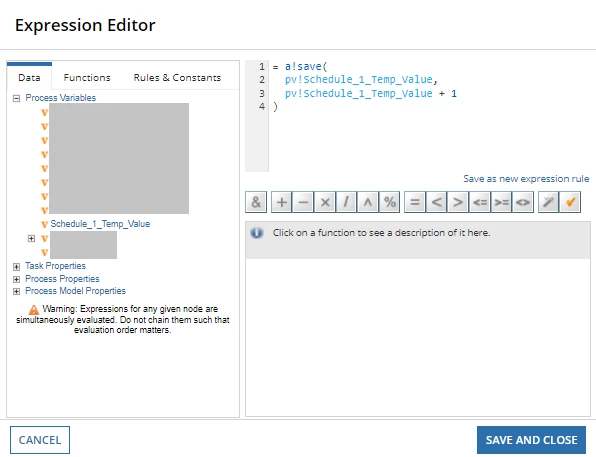Collapse the Process Variables tree node
The image size is (596, 457).
click(x=16, y=98)
